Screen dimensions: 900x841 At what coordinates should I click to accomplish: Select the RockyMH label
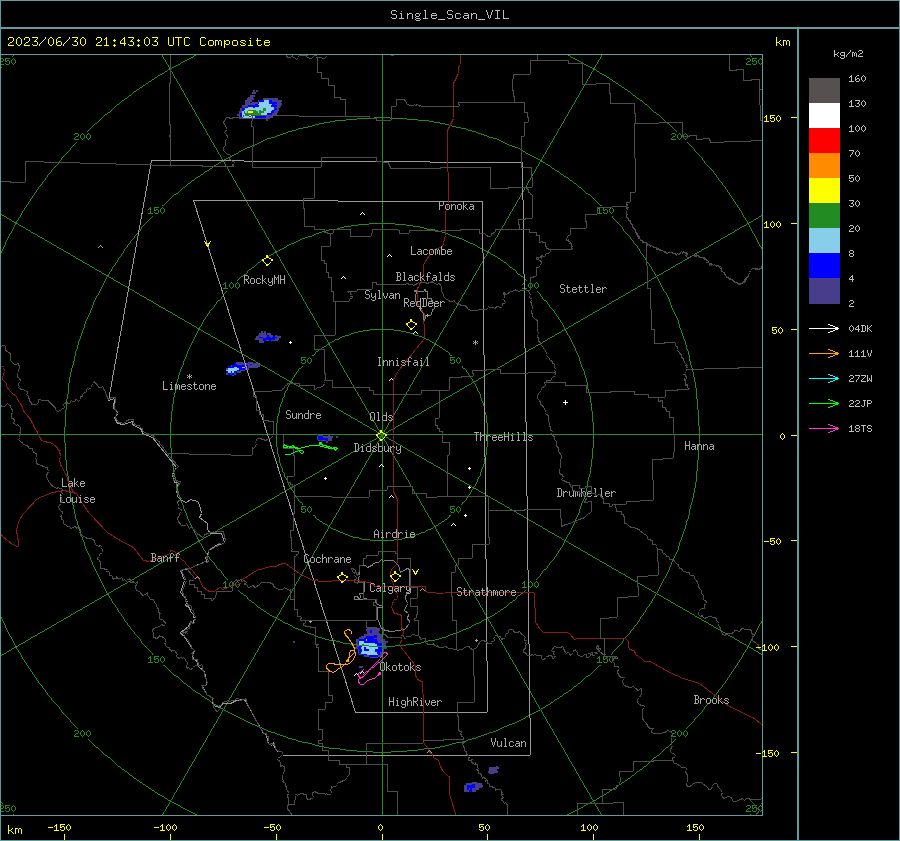(x=264, y=280)
